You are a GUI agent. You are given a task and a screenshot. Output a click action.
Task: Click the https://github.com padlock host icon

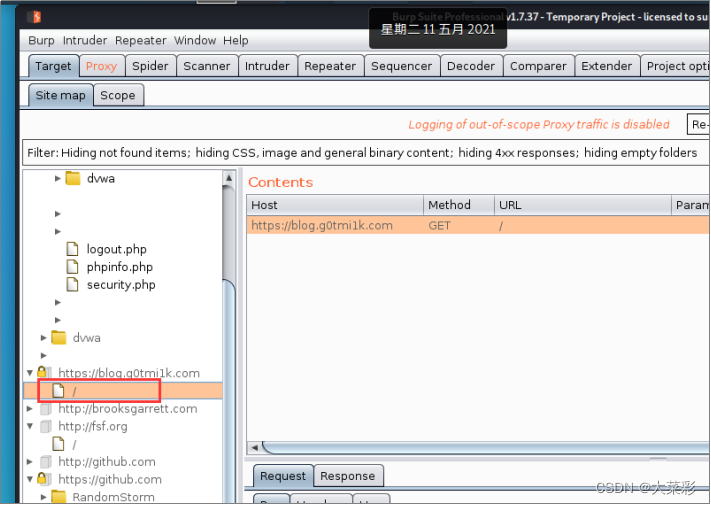point(44,479)
